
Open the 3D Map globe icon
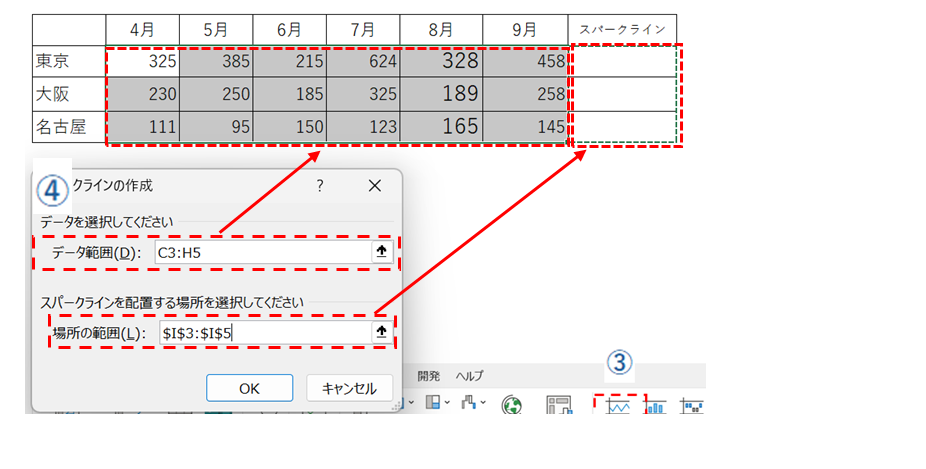point(514,404)
